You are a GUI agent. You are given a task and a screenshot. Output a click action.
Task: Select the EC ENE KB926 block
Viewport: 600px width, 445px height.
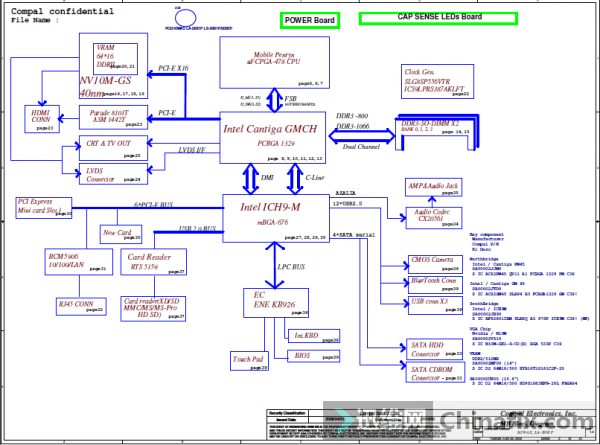pos(276,303)
